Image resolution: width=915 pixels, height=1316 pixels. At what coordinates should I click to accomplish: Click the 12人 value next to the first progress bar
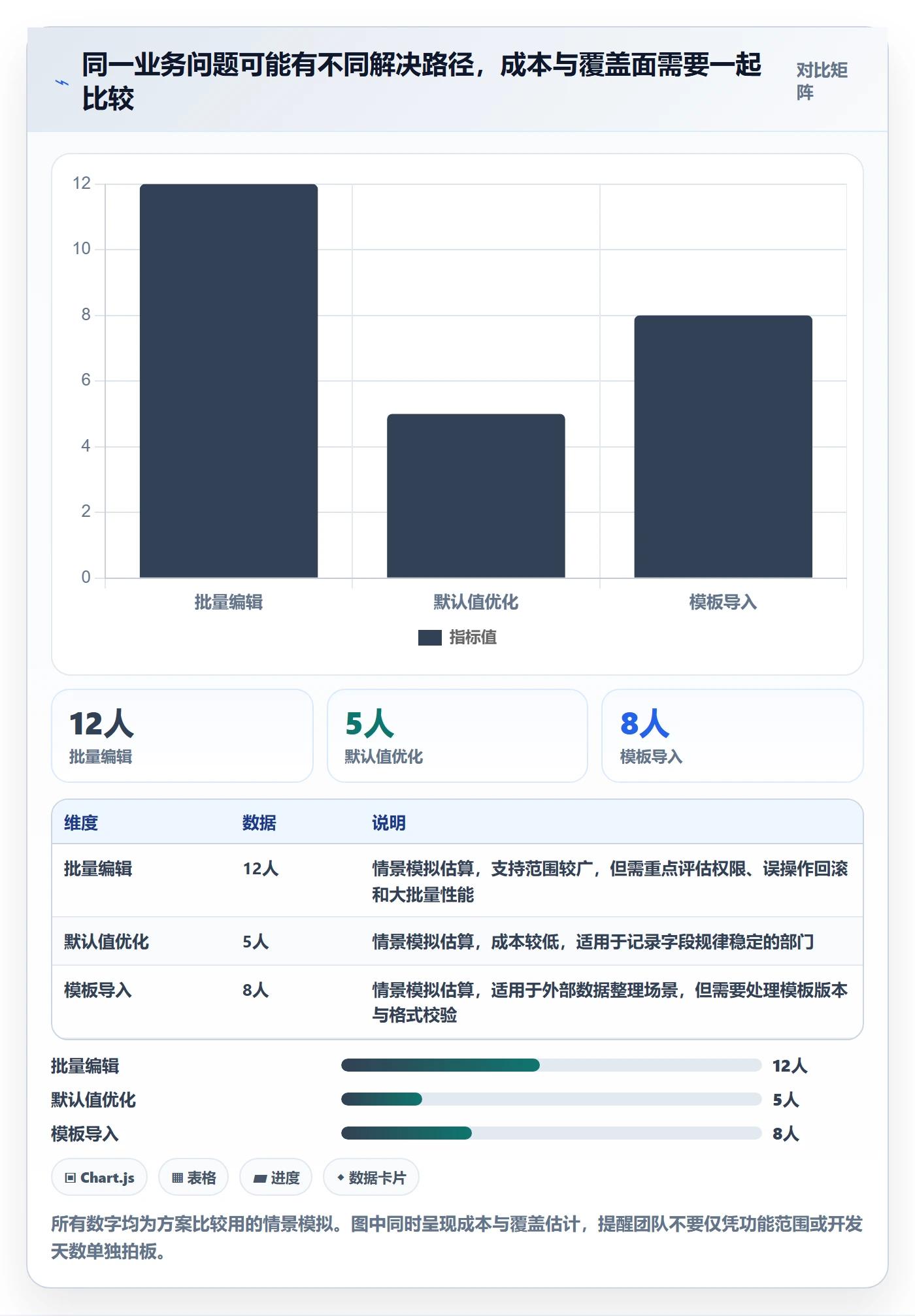click(x=790, y=1066)
